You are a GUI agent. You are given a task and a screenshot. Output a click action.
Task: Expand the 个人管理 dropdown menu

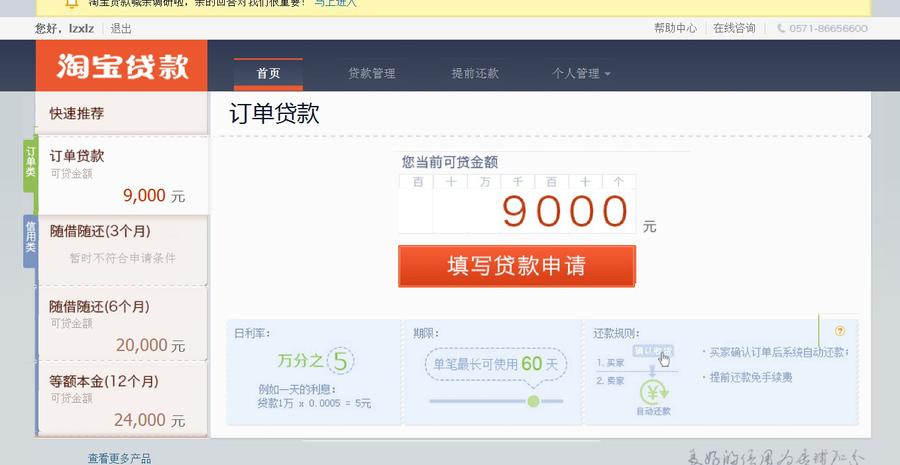coord(581,73)
